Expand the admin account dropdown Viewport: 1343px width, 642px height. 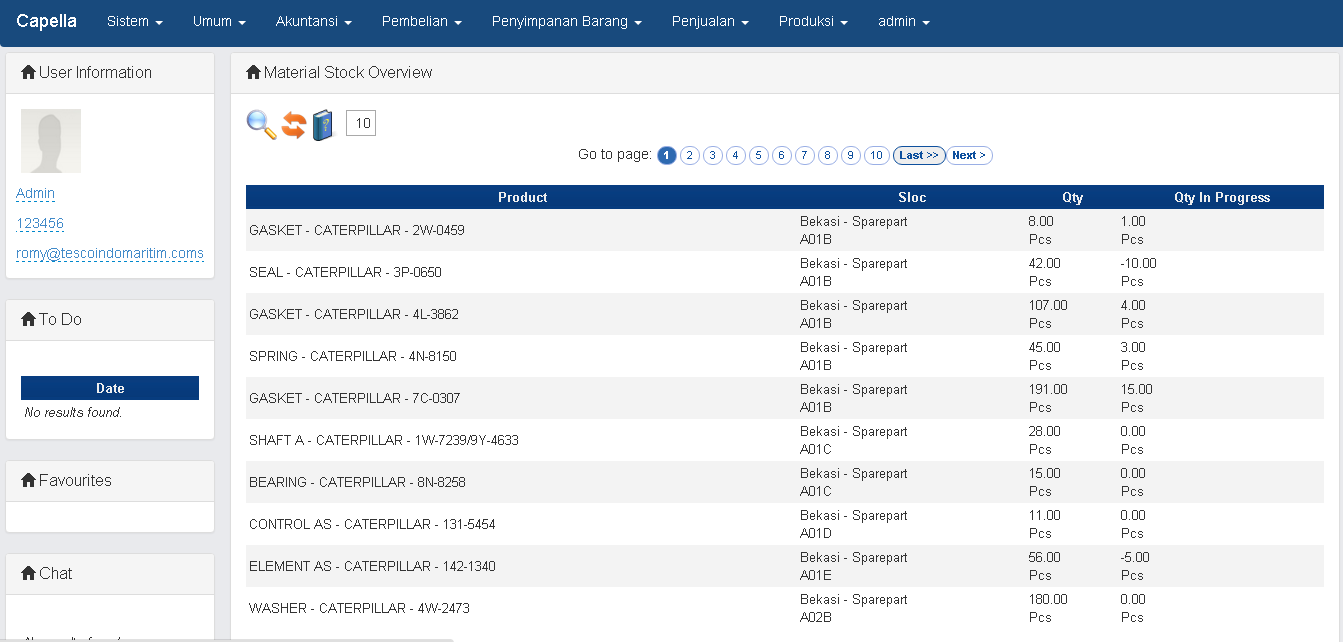coord(903,21)
